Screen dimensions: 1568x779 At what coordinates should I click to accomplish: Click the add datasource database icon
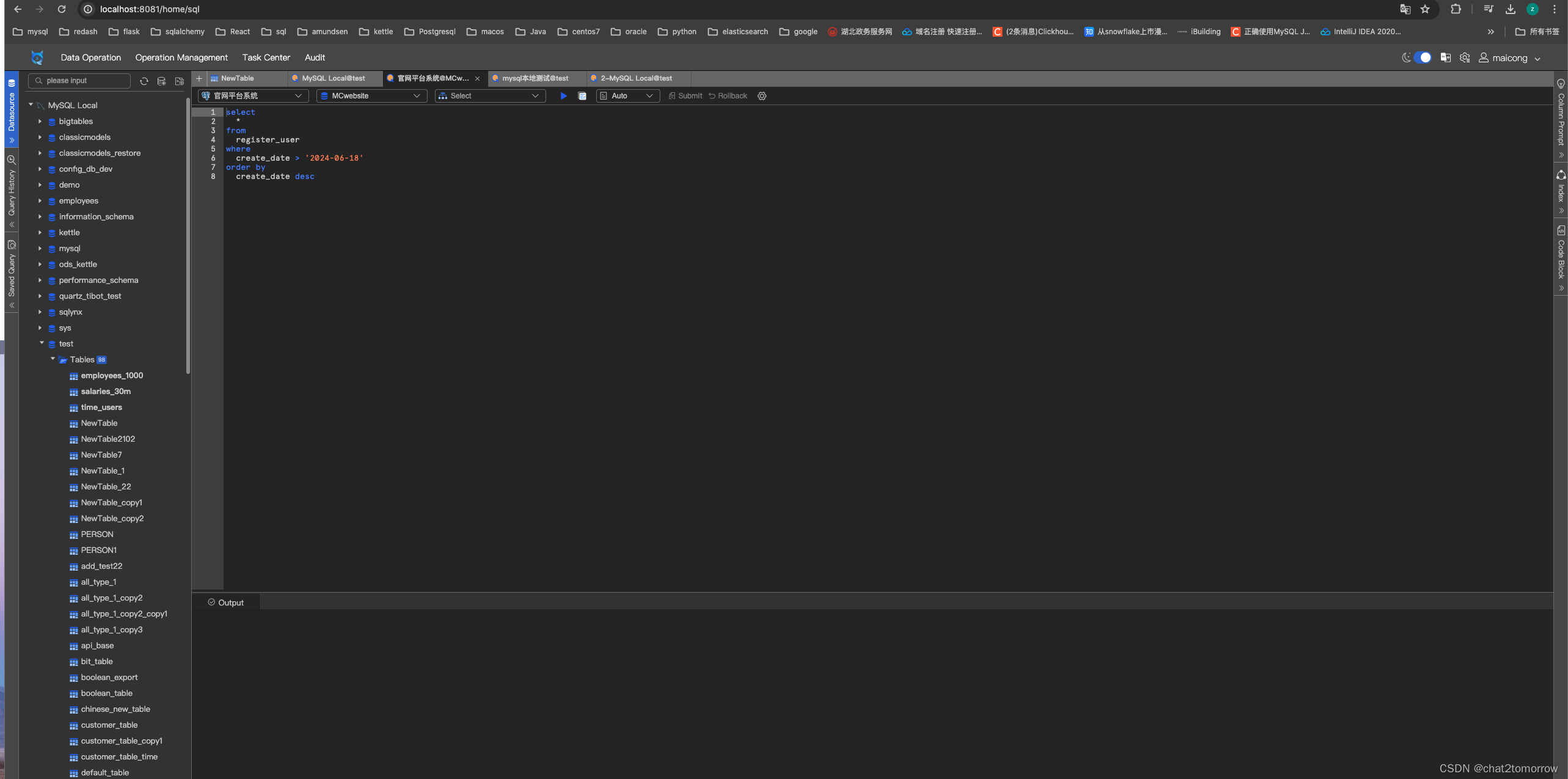162,81
